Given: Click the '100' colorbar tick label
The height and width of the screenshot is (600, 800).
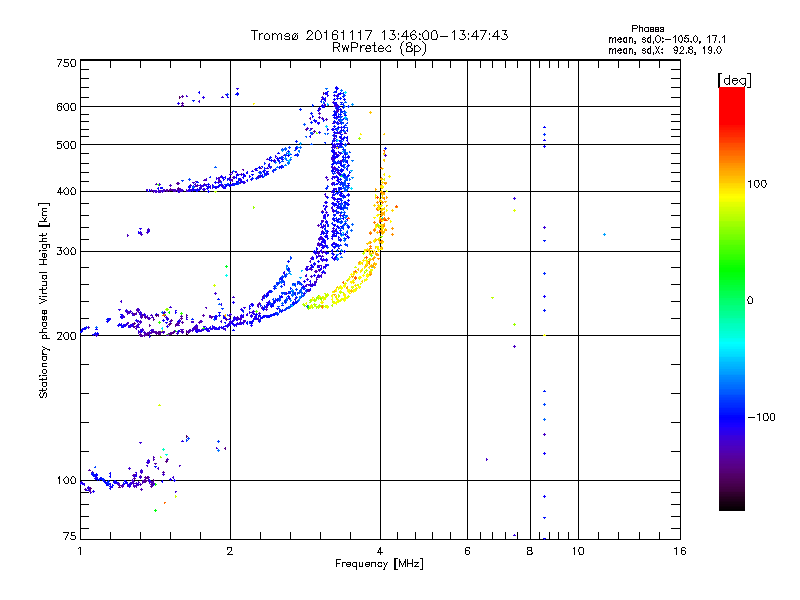Looking at the screenshot, I should 757,184.
